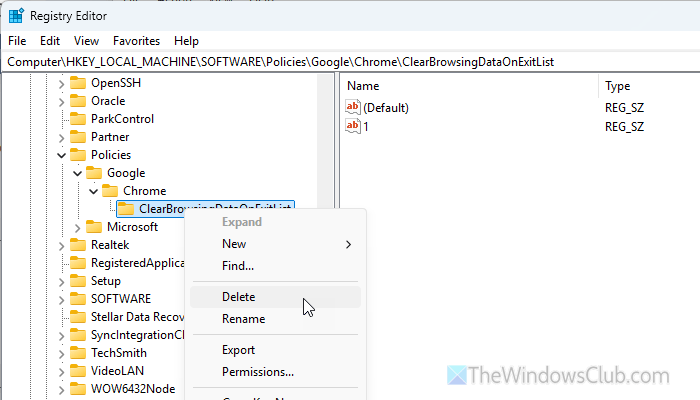Select the ClearBrowsingDataOnExitList folder icon
The image size is (700, 400).
pos(126,209)
